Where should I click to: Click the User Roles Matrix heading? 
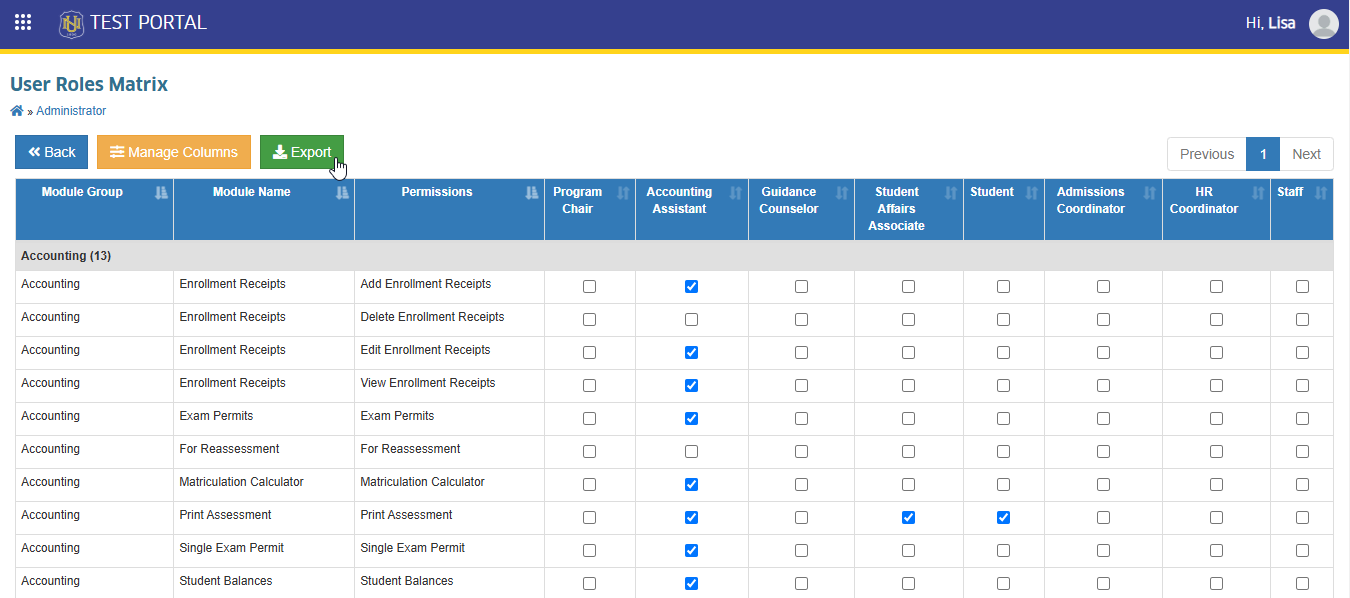(89, 85)
